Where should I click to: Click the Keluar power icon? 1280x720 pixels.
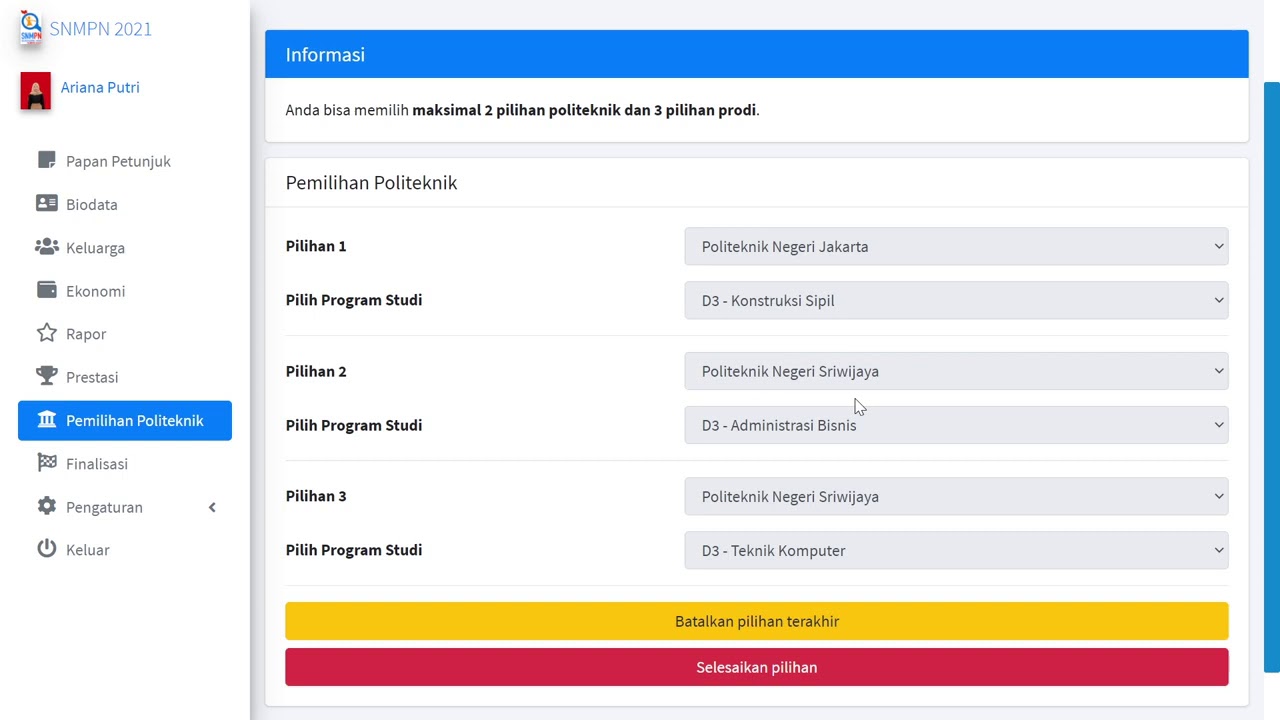[47, 548]
